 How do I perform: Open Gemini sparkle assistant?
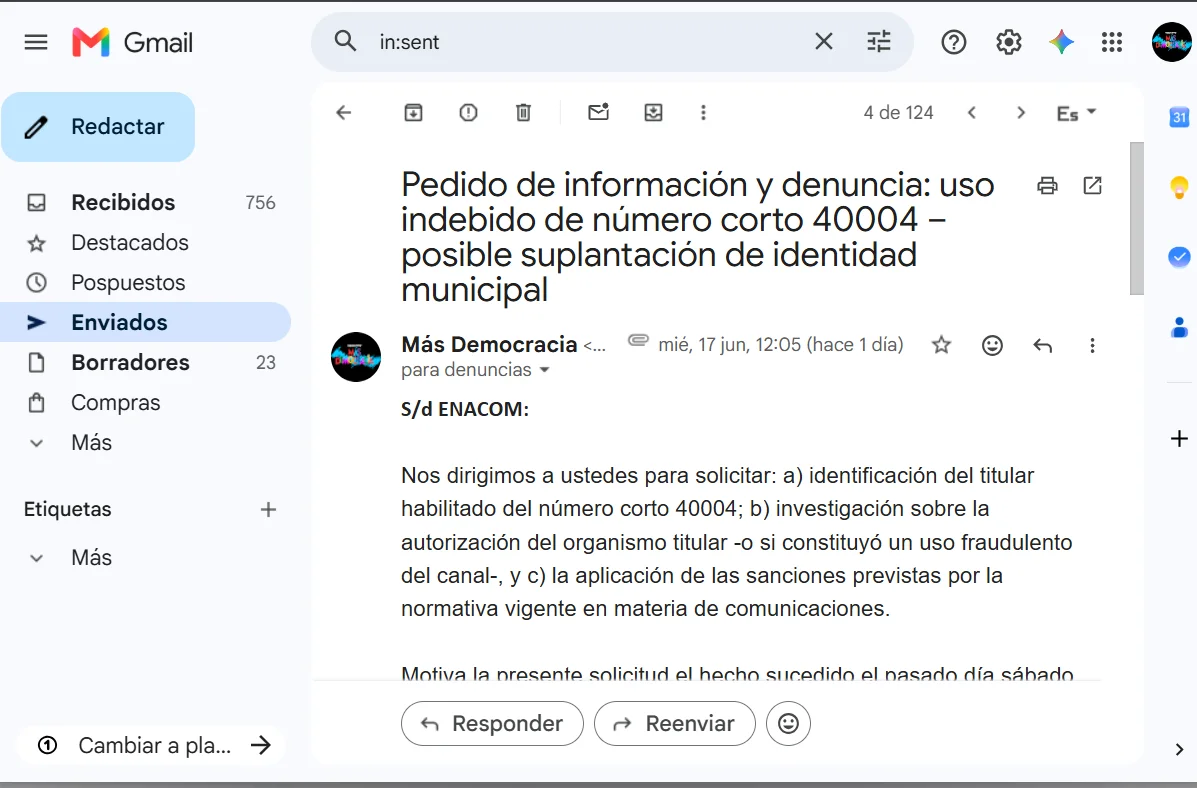[x=1061, y=42]
